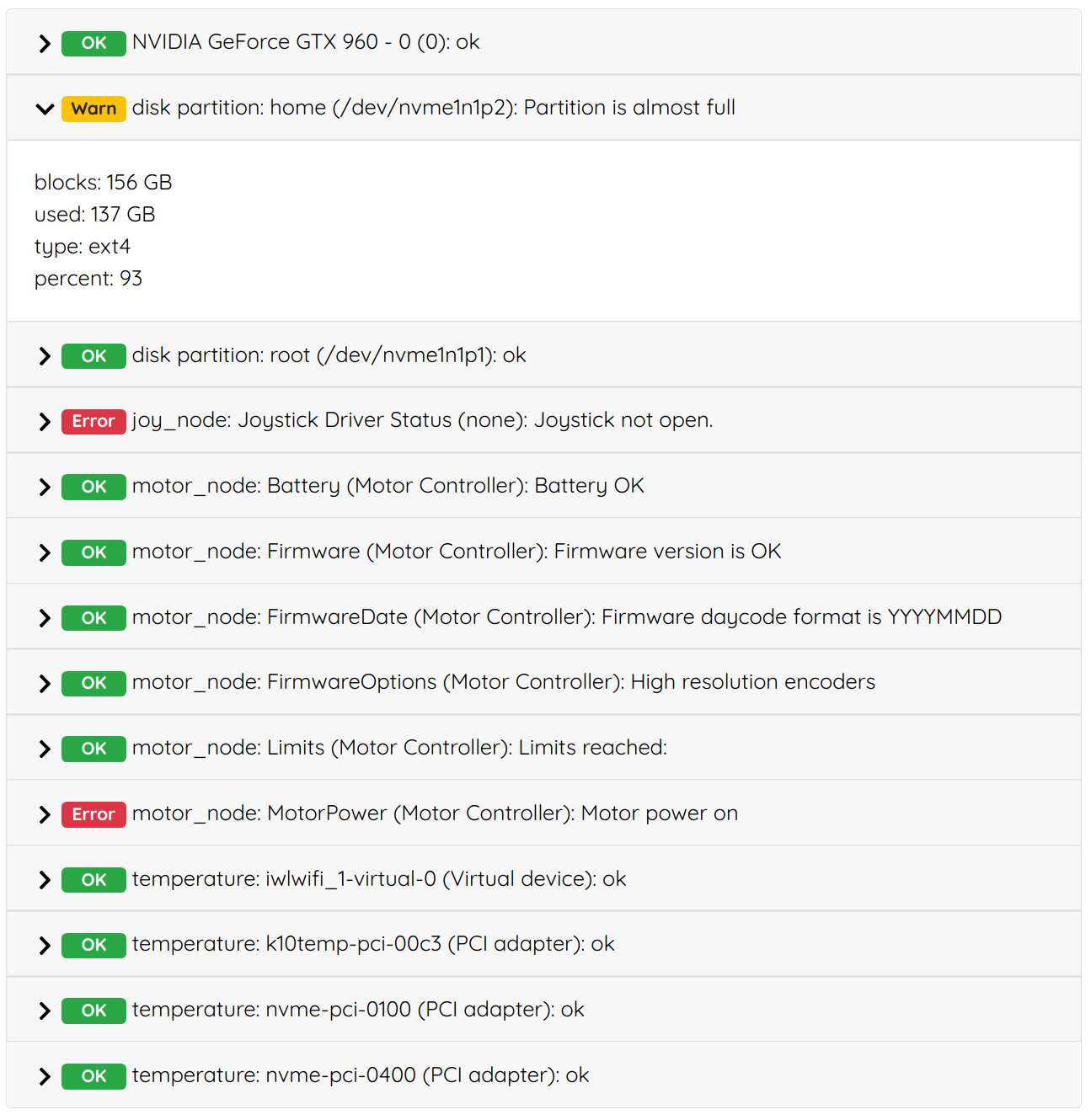This screenshot has width=1091, height=1120.
Task: Toggle open the k10temp-pci-00c3 row
Action: (44, 944)
